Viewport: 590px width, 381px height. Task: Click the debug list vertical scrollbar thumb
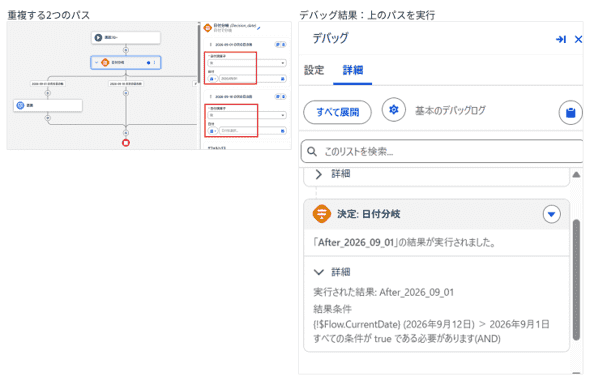pos(576,280)
